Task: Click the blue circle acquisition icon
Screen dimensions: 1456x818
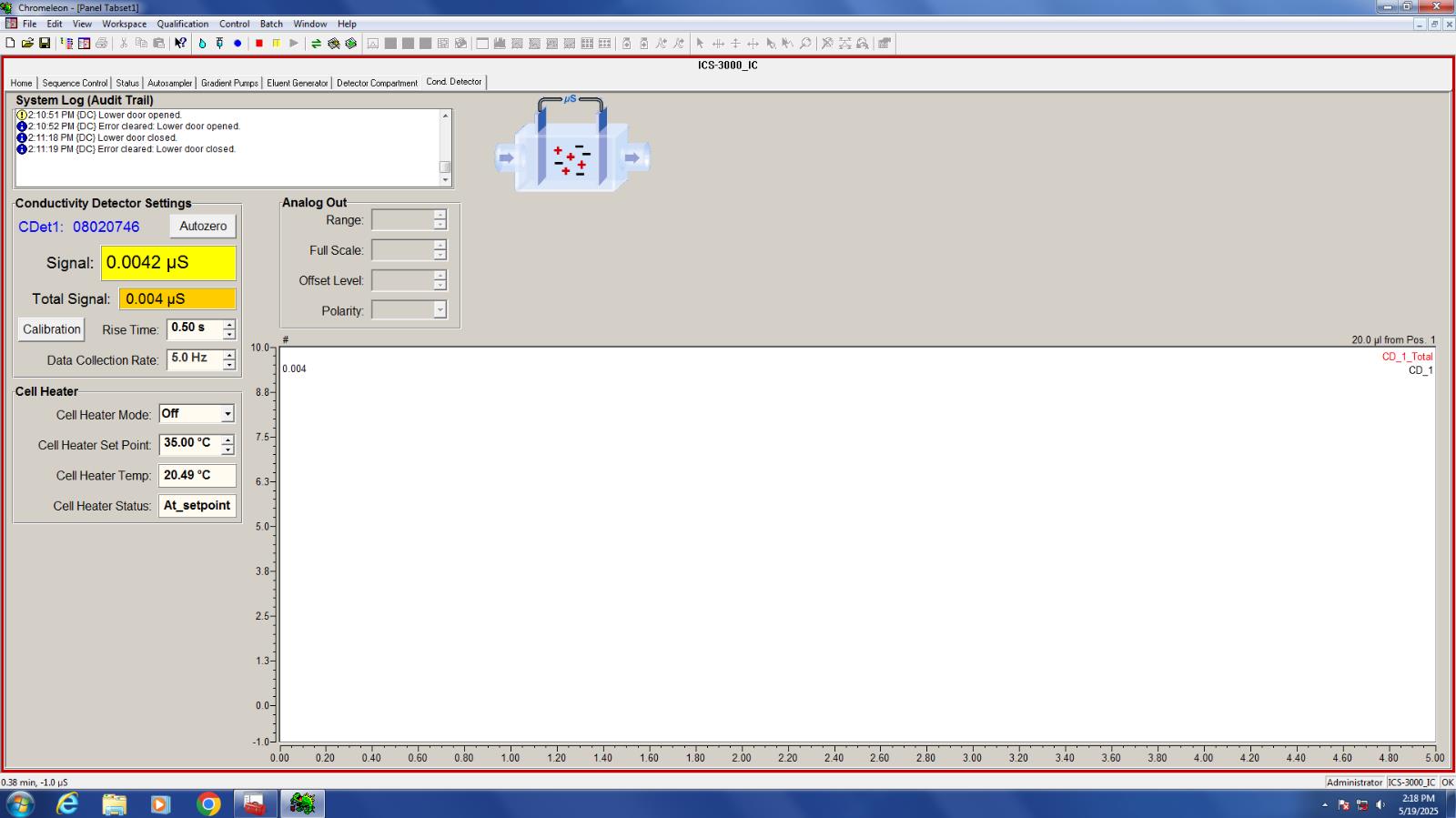Action: tap(238, 43)
